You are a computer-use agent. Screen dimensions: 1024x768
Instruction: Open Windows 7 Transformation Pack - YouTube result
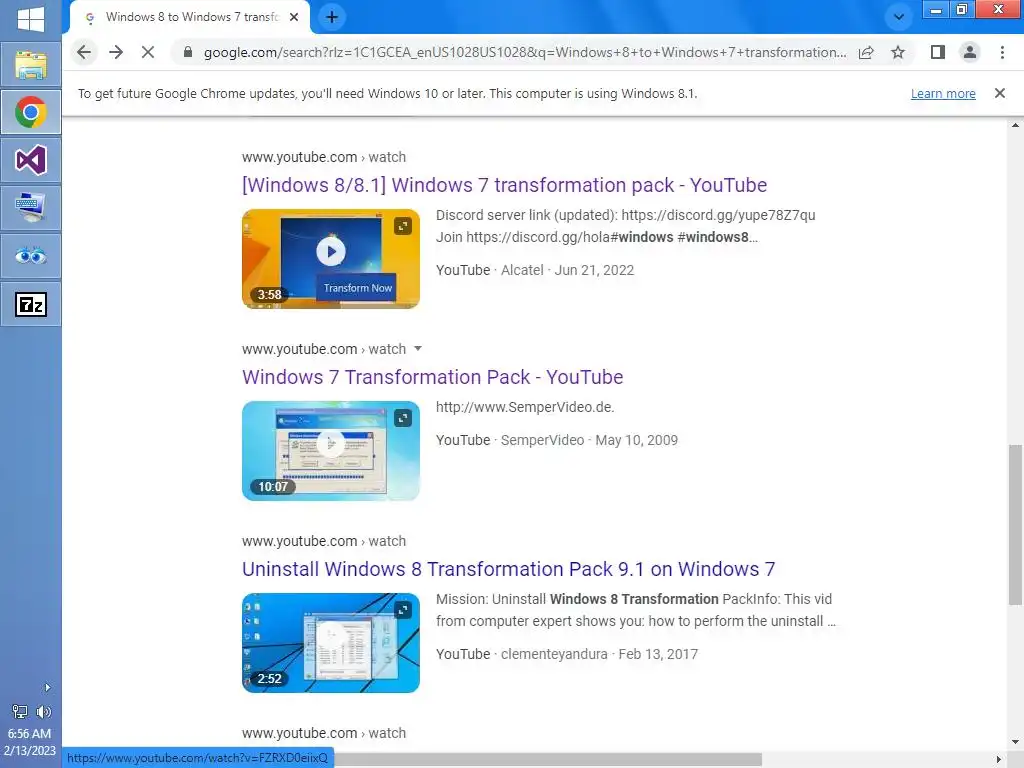click(432, 377)
